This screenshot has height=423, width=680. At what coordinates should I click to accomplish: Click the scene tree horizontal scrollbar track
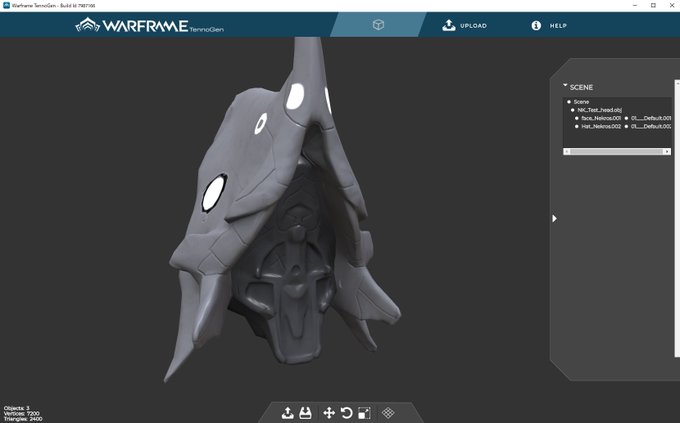617,151
